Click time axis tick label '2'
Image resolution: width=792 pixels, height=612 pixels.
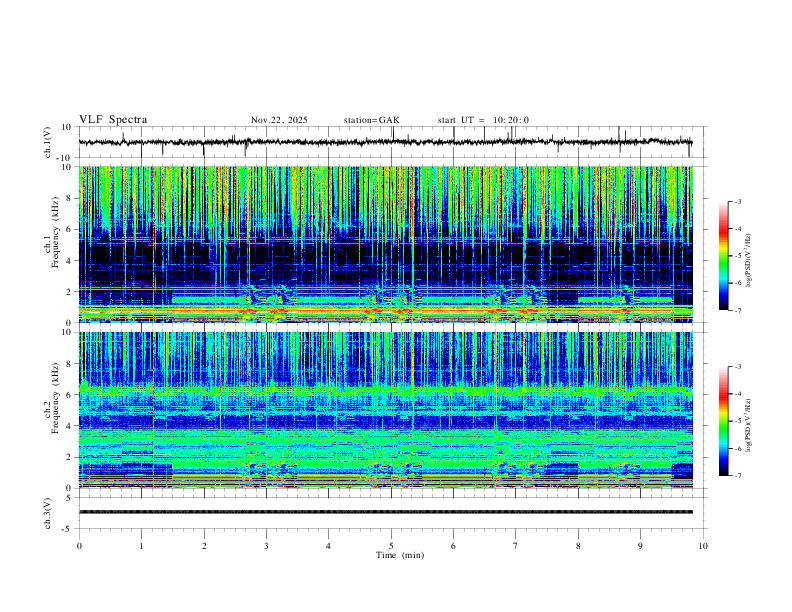(x=204, y=546)
